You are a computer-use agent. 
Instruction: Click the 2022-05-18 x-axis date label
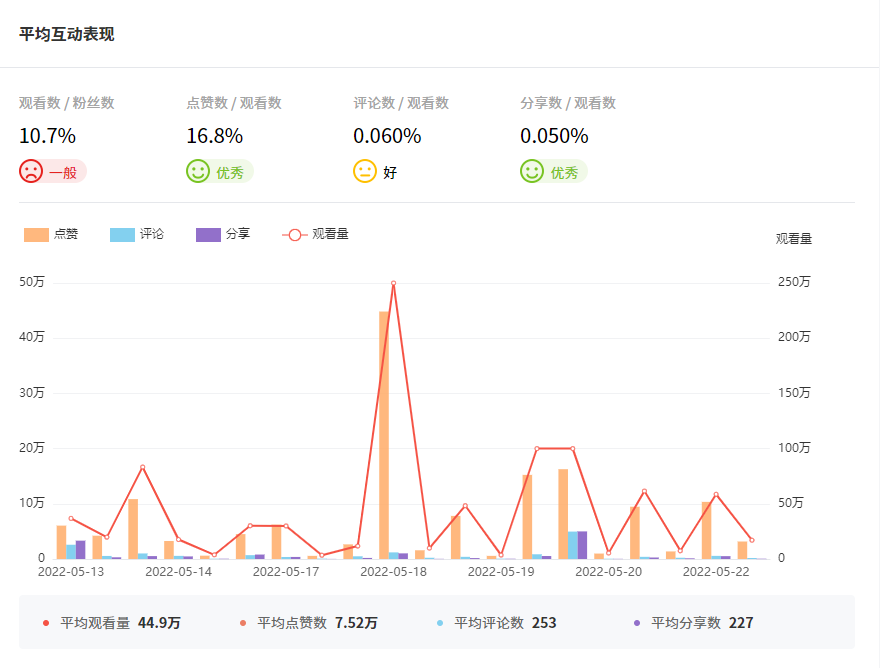(393, 572)
